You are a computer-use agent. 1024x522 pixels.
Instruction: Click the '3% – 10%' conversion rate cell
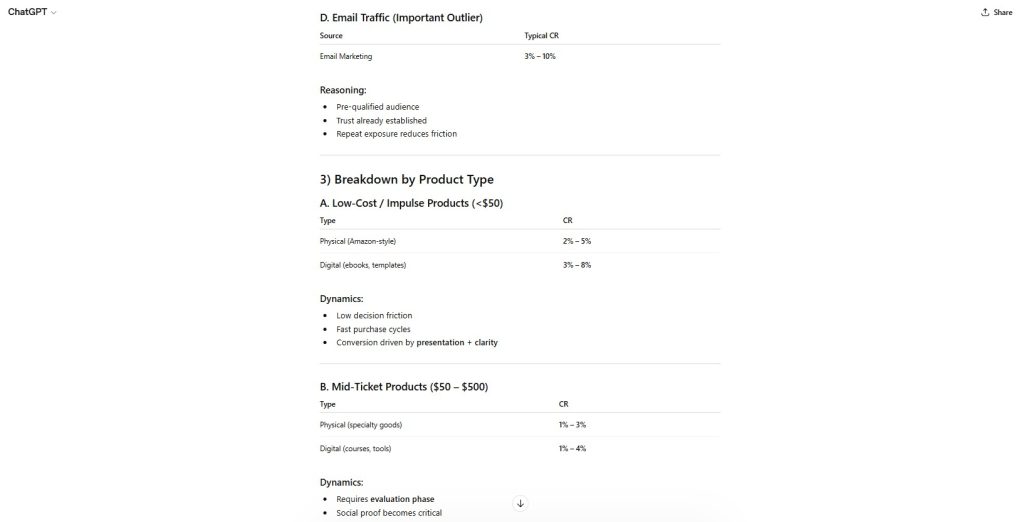coord(540,56)
